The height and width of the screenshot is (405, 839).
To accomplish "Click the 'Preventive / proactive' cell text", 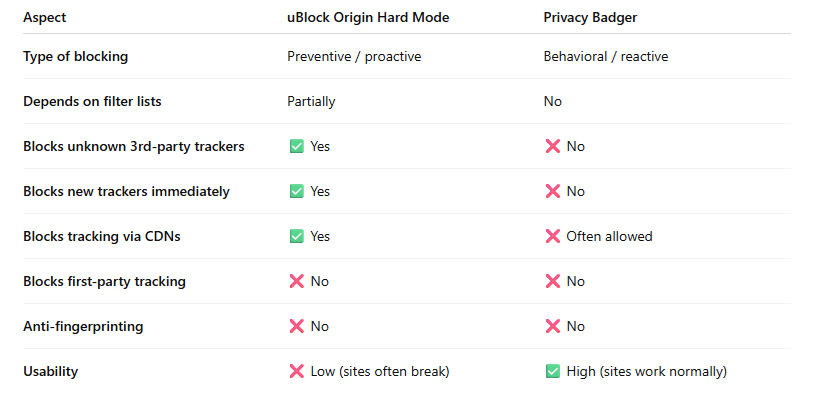I will 354,56.
